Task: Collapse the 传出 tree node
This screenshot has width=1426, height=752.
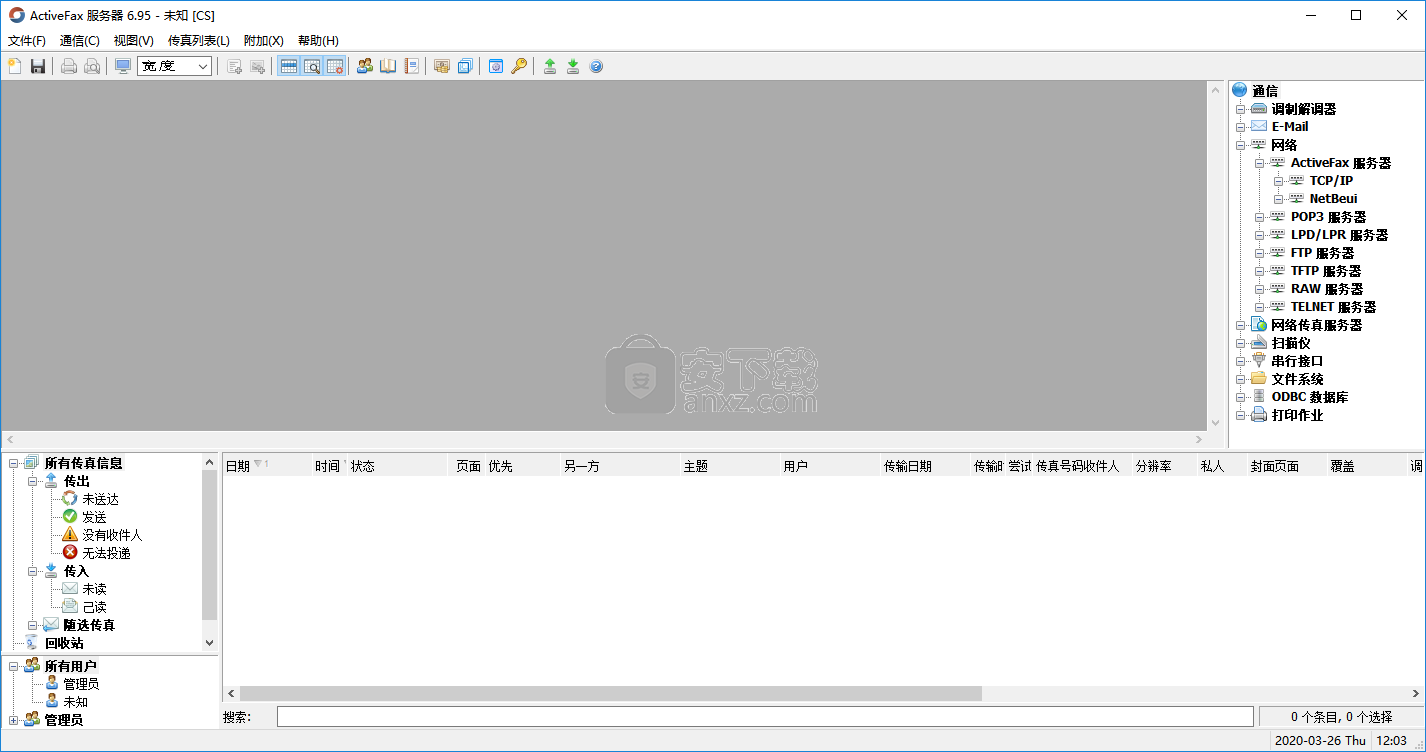Action: click(33, 481)
